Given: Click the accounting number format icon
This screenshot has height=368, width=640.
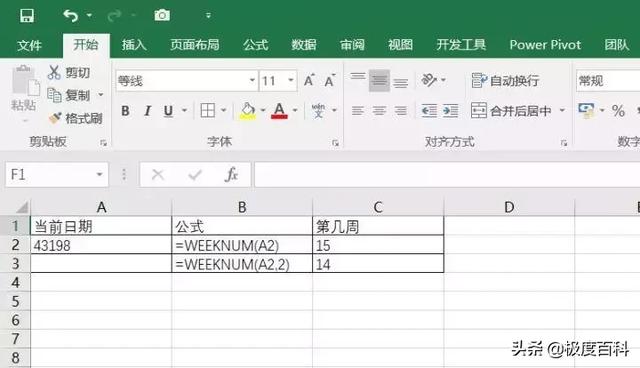Looking at the screenshot, I should tap(586, 111).
